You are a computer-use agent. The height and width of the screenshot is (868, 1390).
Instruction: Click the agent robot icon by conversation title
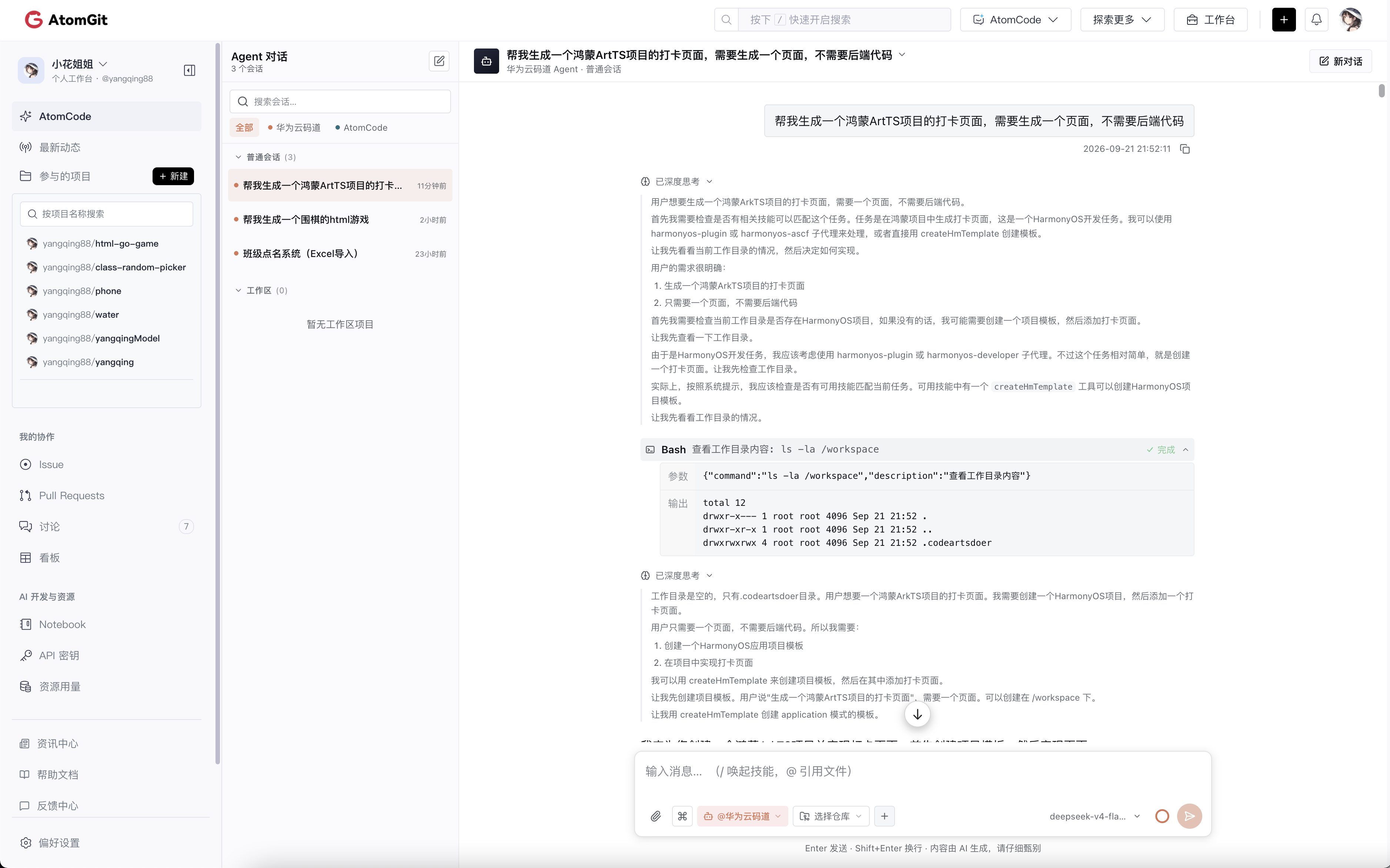pyautogui.click(x=486, y=61)
